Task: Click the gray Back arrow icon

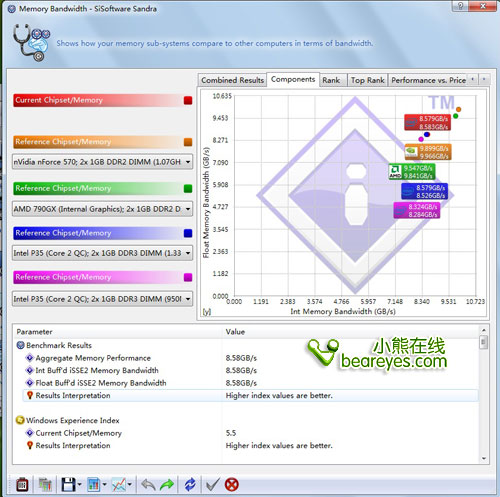Action: coord(148,484)
